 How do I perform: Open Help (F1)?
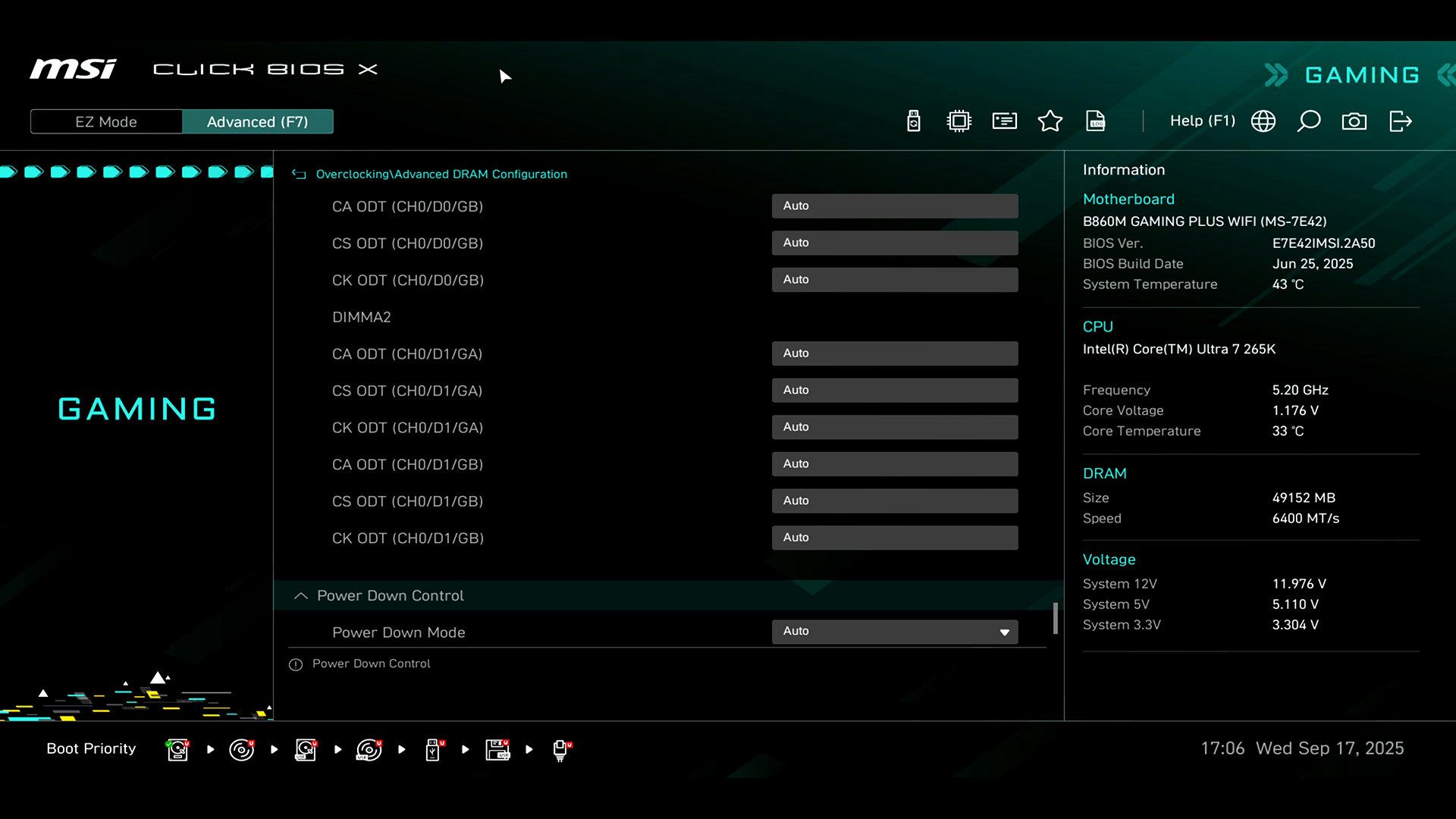1202,121
